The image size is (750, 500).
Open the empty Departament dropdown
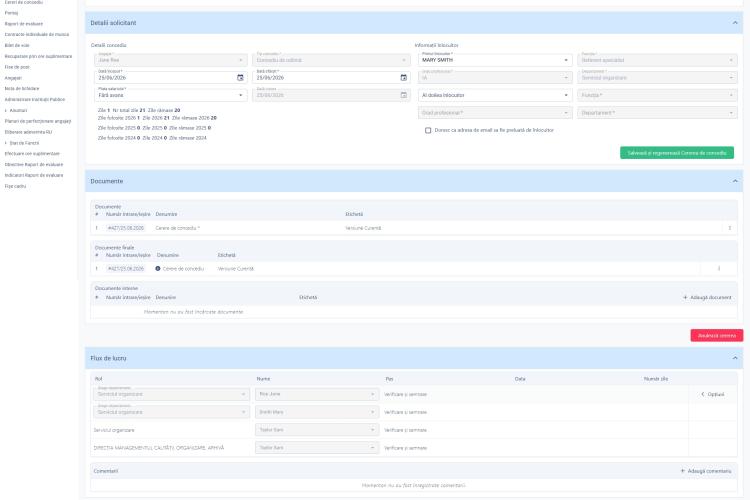point(657,113)
